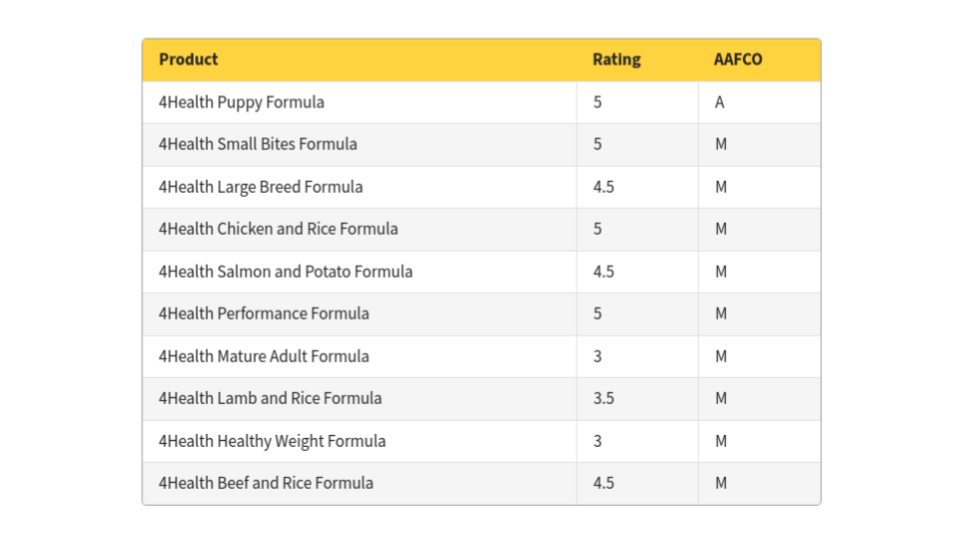Click rating 3 of Mature Adult Formula

[597, 356]
